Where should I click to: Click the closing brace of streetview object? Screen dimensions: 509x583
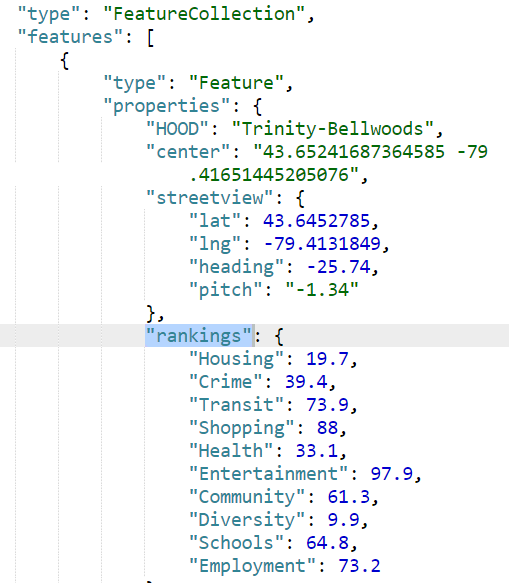coord(151,313)
